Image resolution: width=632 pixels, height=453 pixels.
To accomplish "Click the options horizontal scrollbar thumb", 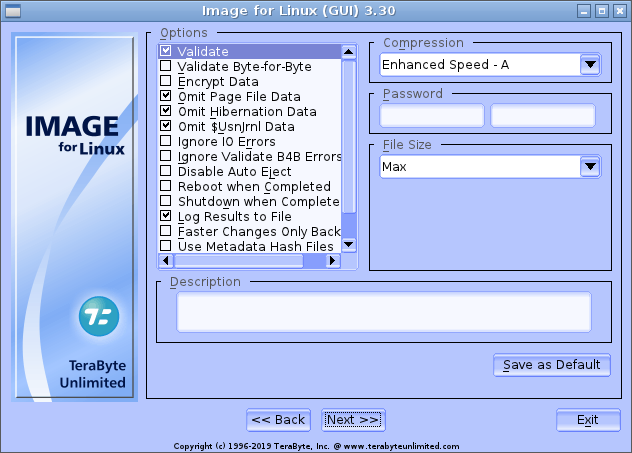I will (x=239, y=261).
